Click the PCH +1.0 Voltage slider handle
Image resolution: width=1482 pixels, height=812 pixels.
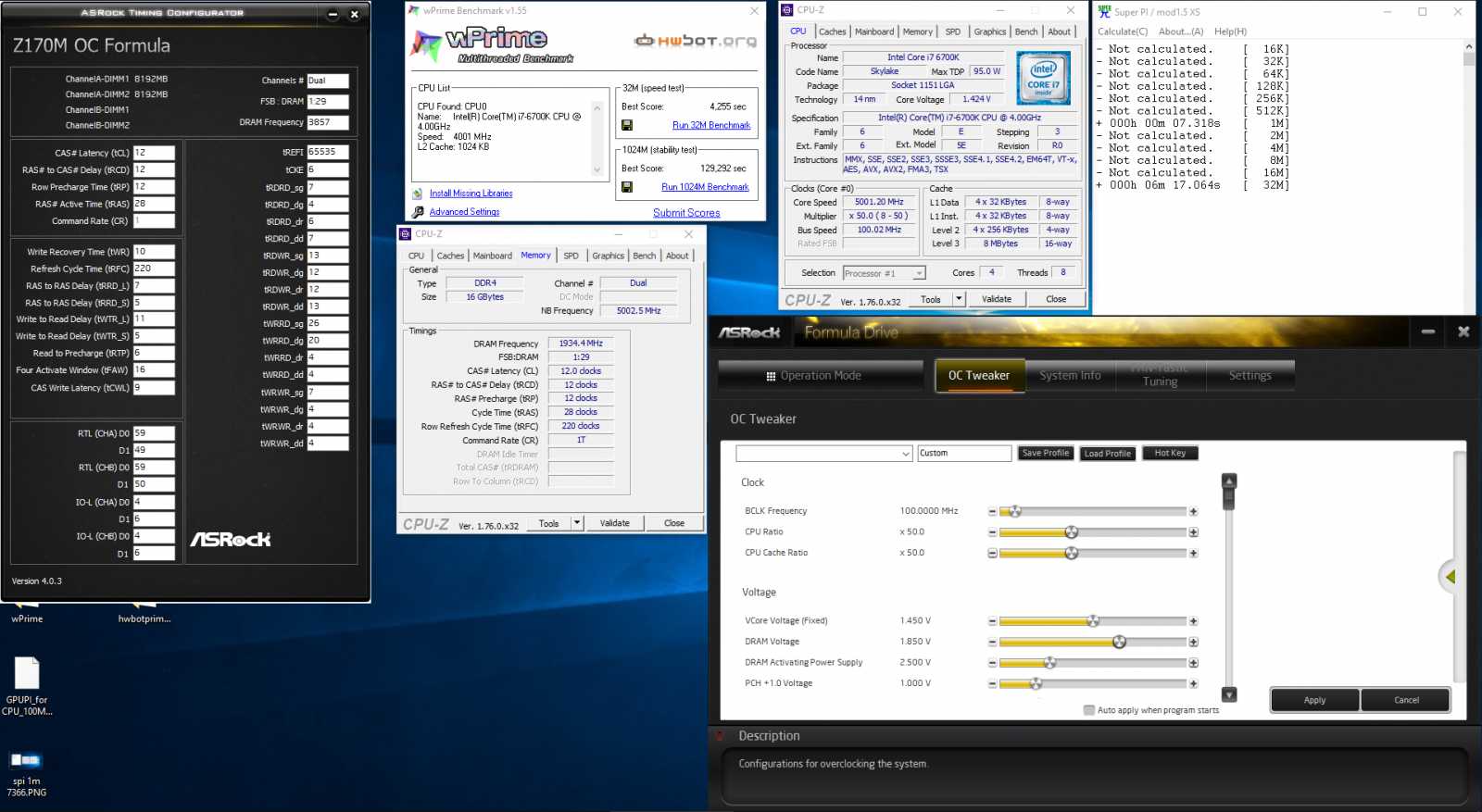click(x=1036, y=683)
